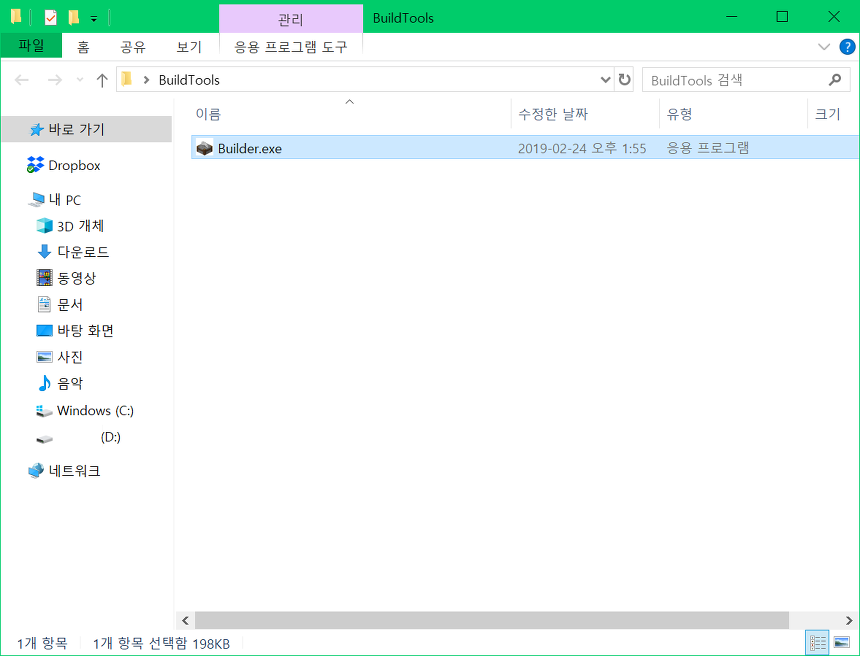
Task: Click the 1개 항목 선택함 198KB status text
Action: 161,643
